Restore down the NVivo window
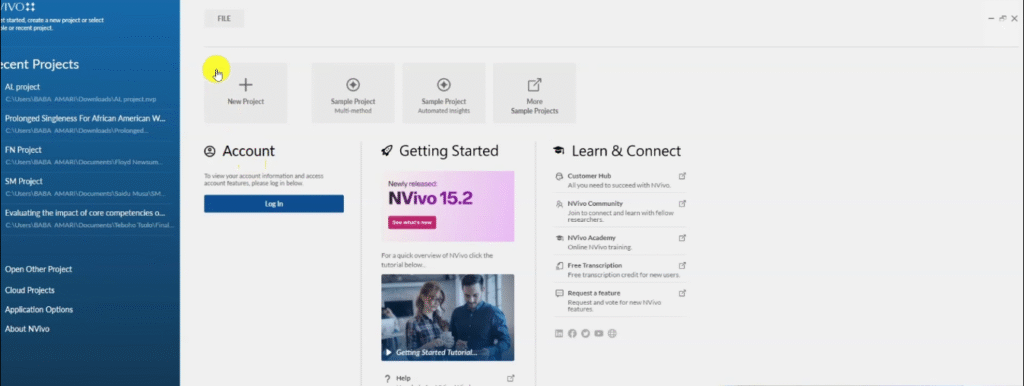This screenshot has height=386, width=1024. pyautogui.click(x=1002, y=19)
